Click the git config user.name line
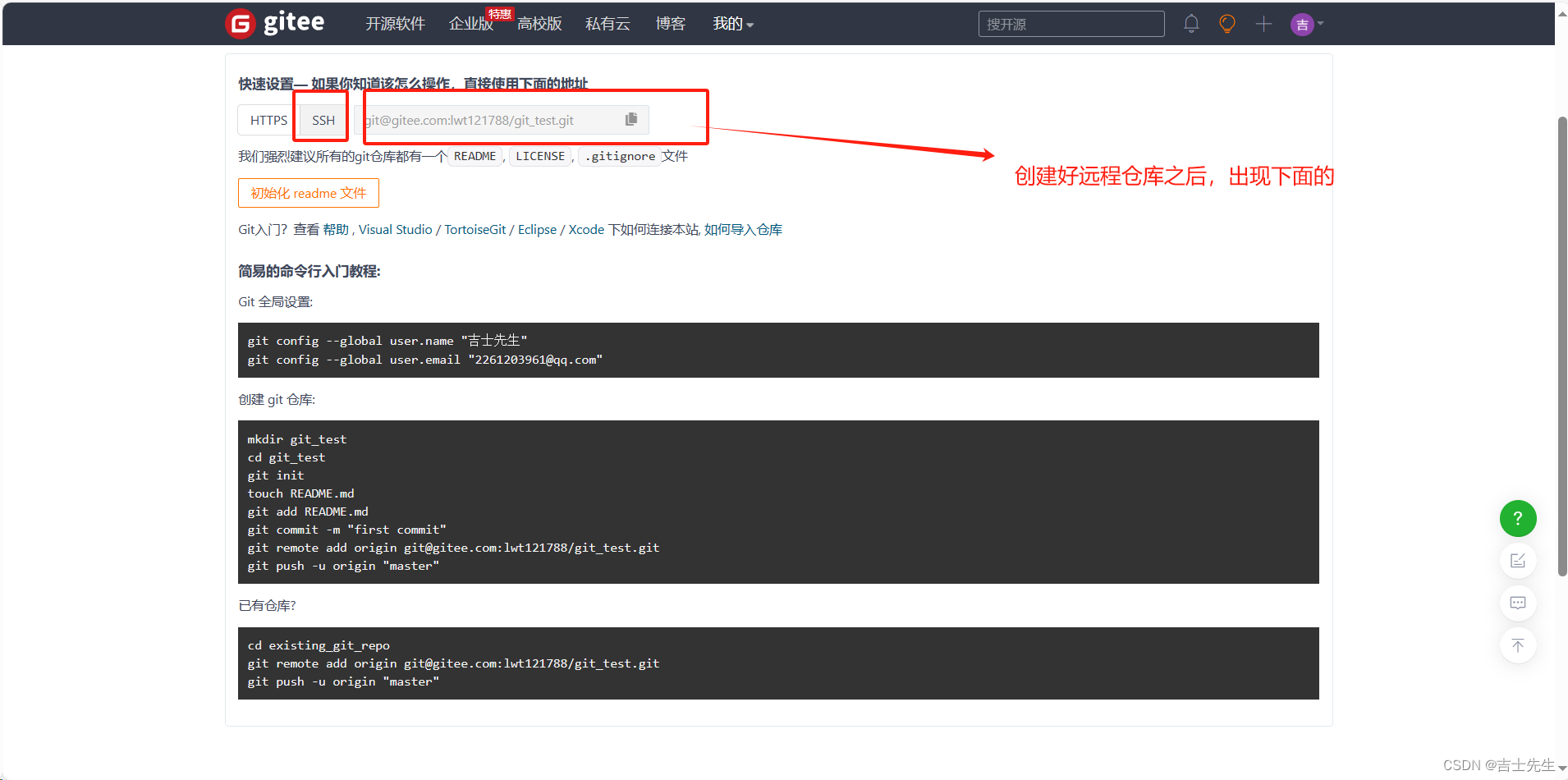 coord(387,341)
